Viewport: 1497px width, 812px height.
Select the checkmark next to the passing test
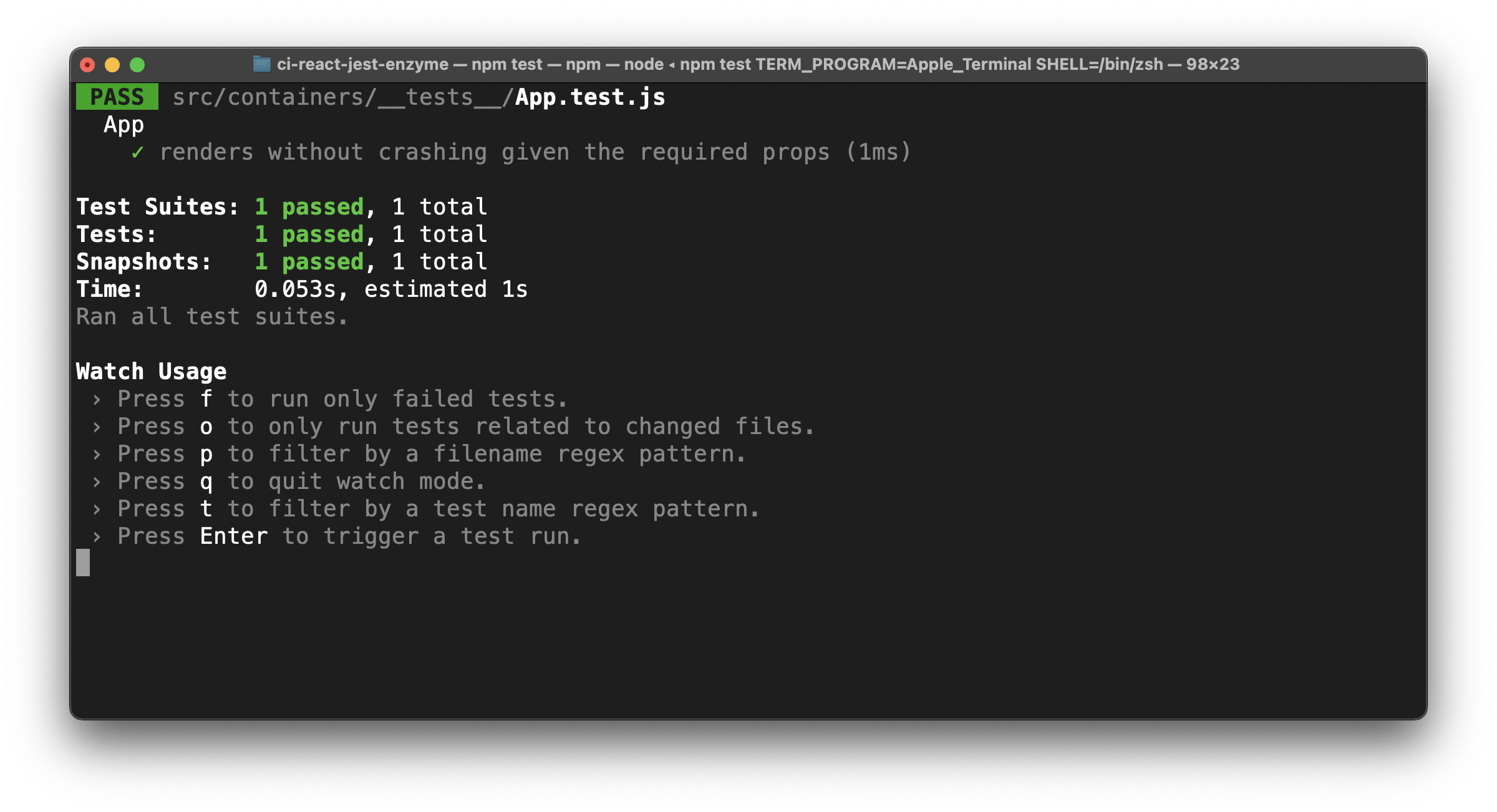pos(137,152)
